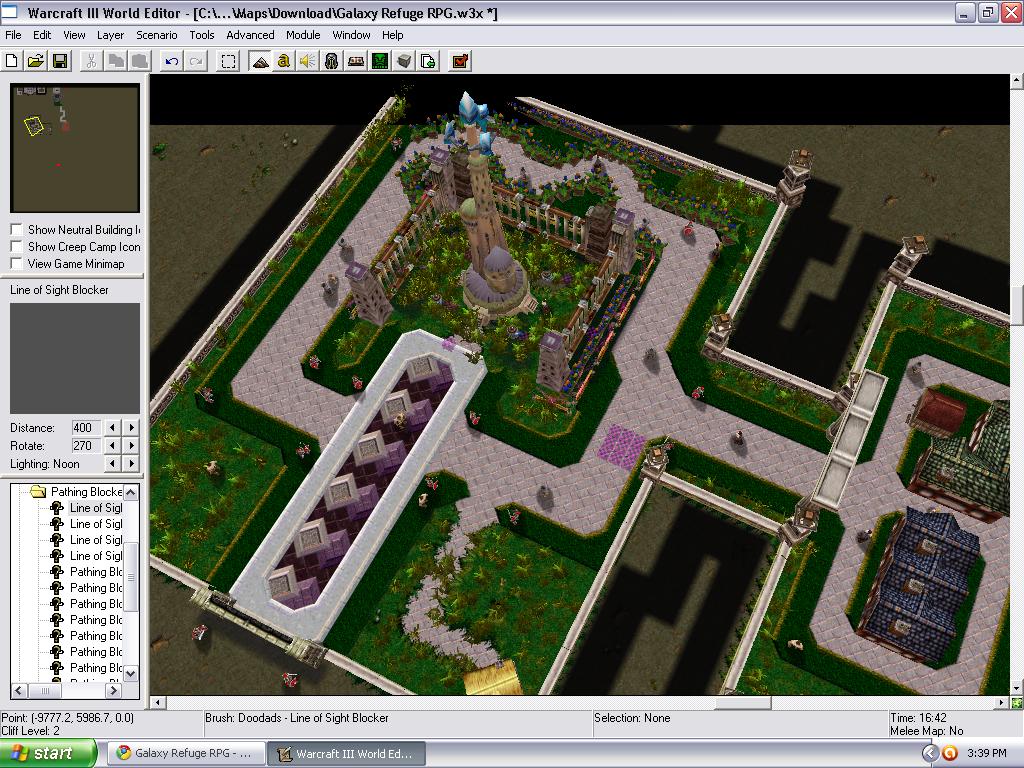
Task: Click the 'Selection: None' status text
Action: pos(632,718)
